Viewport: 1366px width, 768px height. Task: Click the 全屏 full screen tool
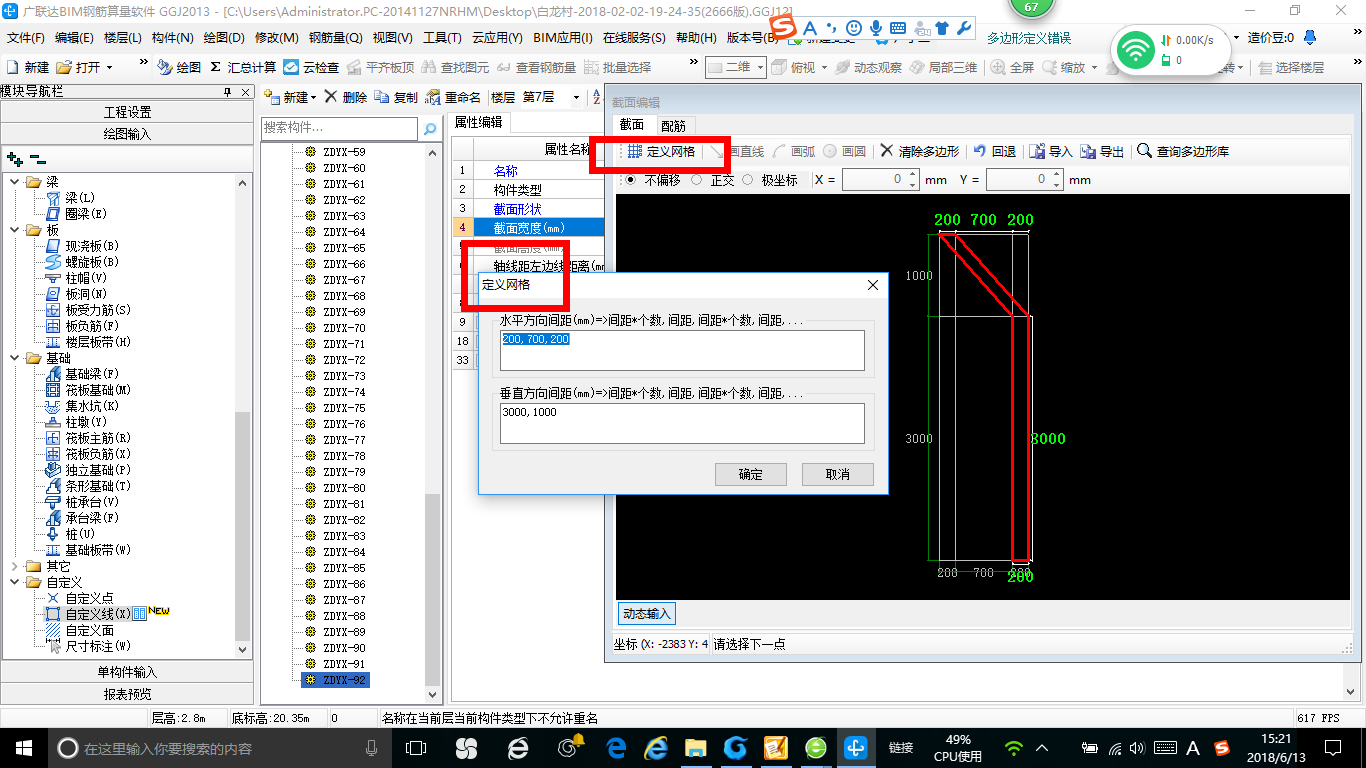(x=1013, y=67)
